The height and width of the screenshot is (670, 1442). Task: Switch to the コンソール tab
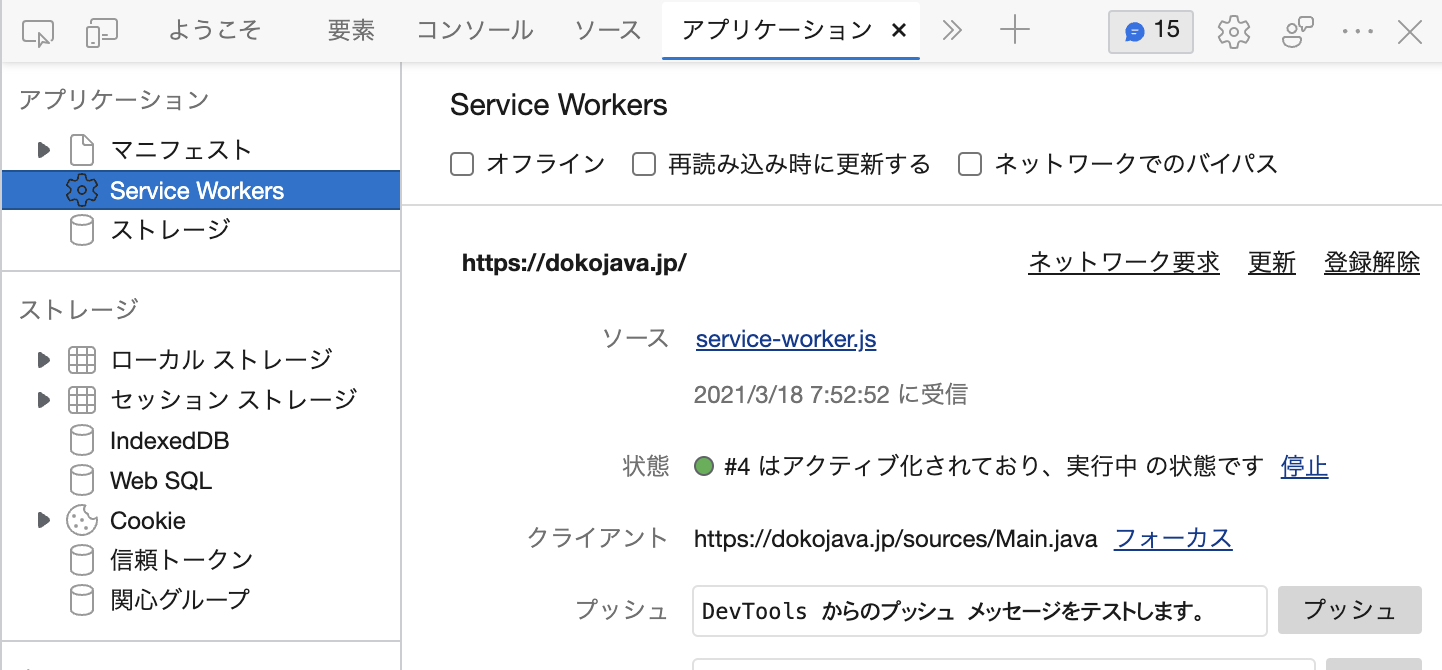474,31
